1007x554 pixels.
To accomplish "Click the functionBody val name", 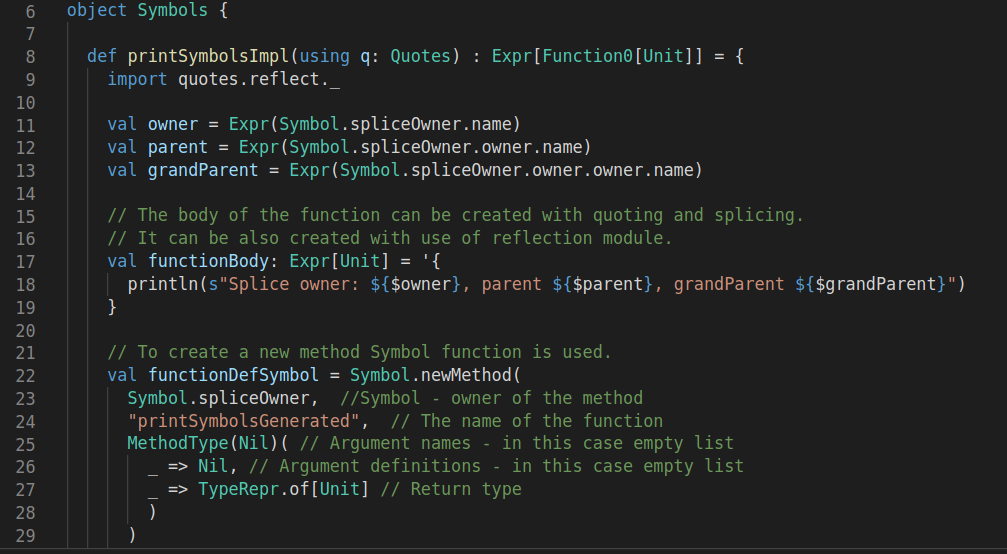I will coord(208,261).
